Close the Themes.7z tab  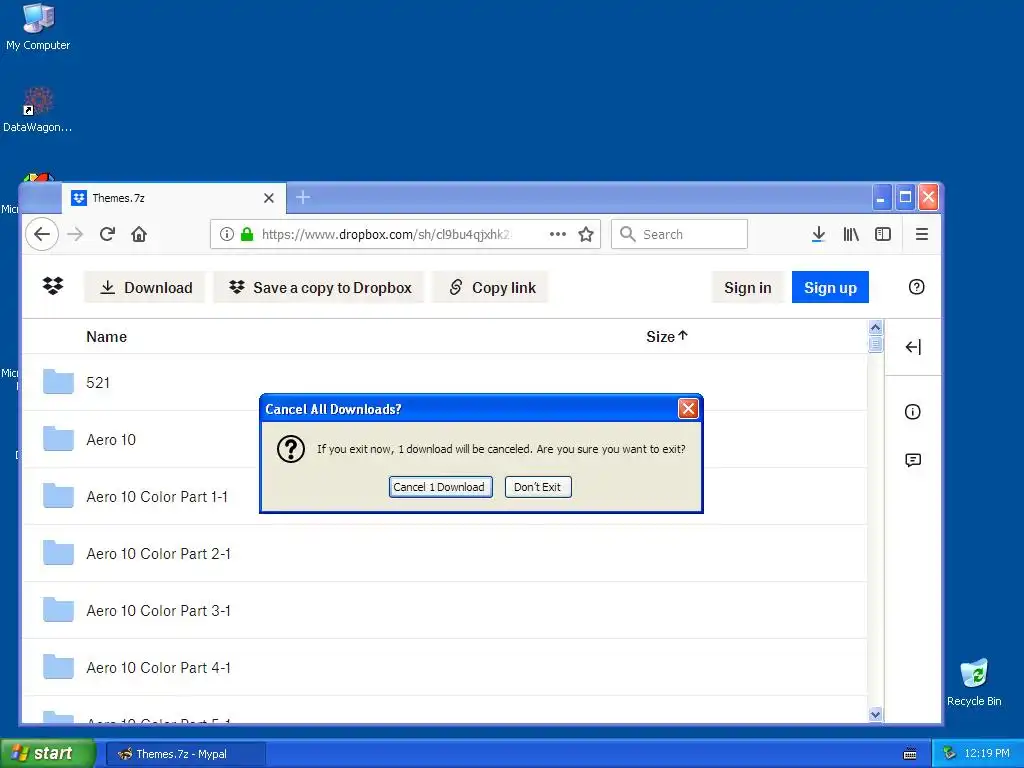(268, 198)
